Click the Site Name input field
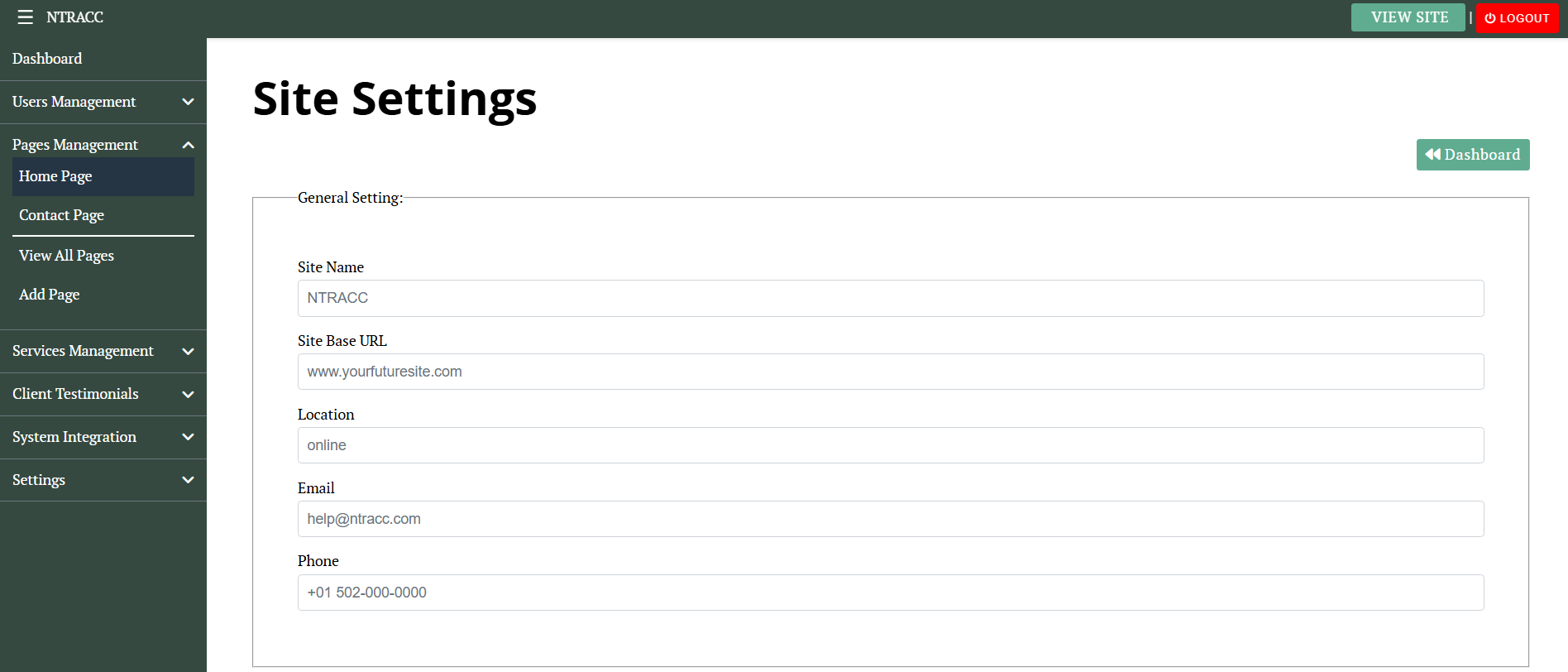The height and width of the screenshot is (672, 1568). [890, 298]
